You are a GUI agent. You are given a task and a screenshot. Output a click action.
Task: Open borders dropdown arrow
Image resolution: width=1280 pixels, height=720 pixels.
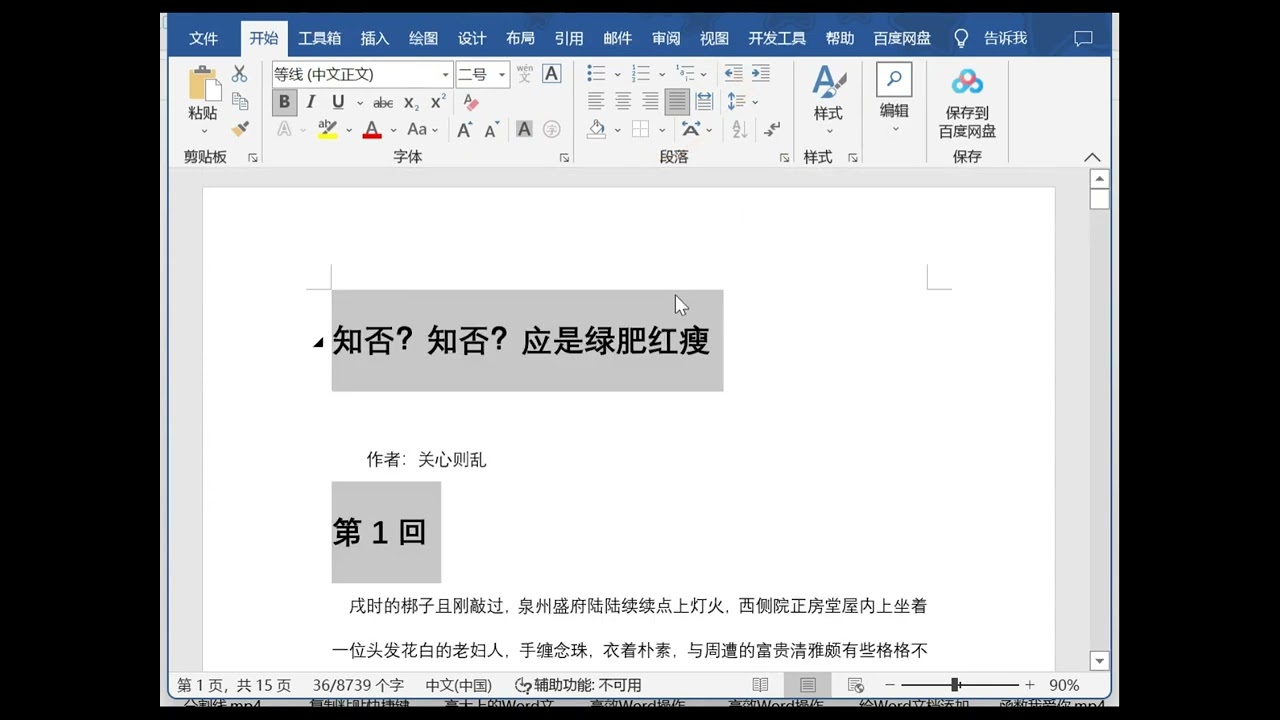[x=661, y=129]
